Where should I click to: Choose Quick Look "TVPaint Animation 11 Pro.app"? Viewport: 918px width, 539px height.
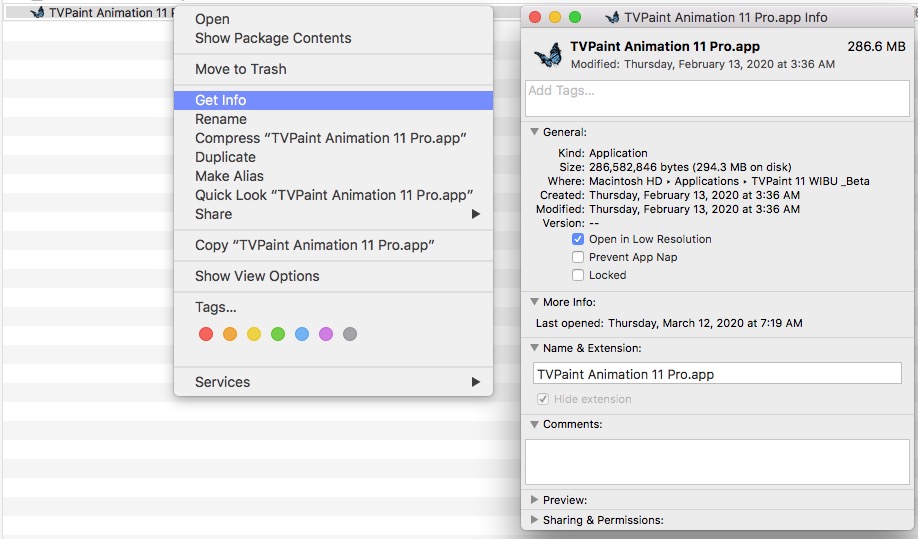[x=333, y=195]
